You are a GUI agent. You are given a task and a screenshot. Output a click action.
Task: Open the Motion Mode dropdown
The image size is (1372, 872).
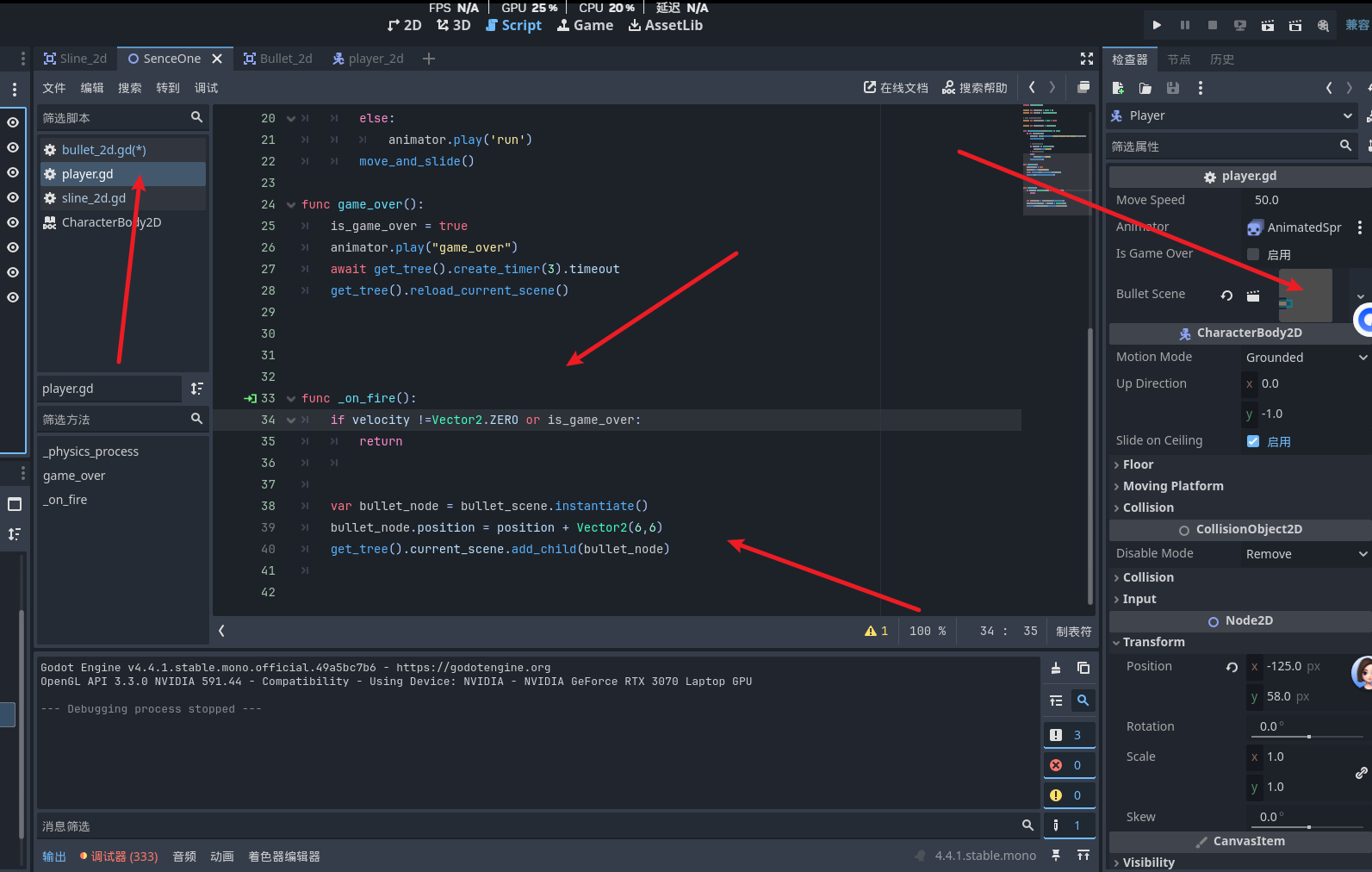point(1305,358)
